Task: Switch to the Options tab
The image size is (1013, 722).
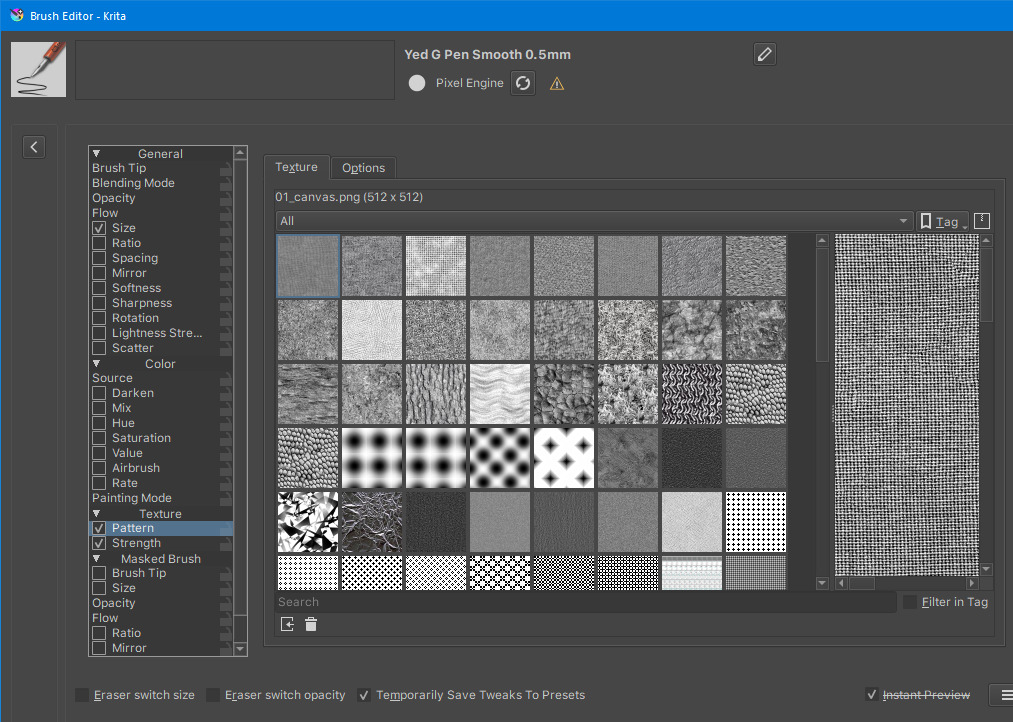Action: tap(363, 168)
